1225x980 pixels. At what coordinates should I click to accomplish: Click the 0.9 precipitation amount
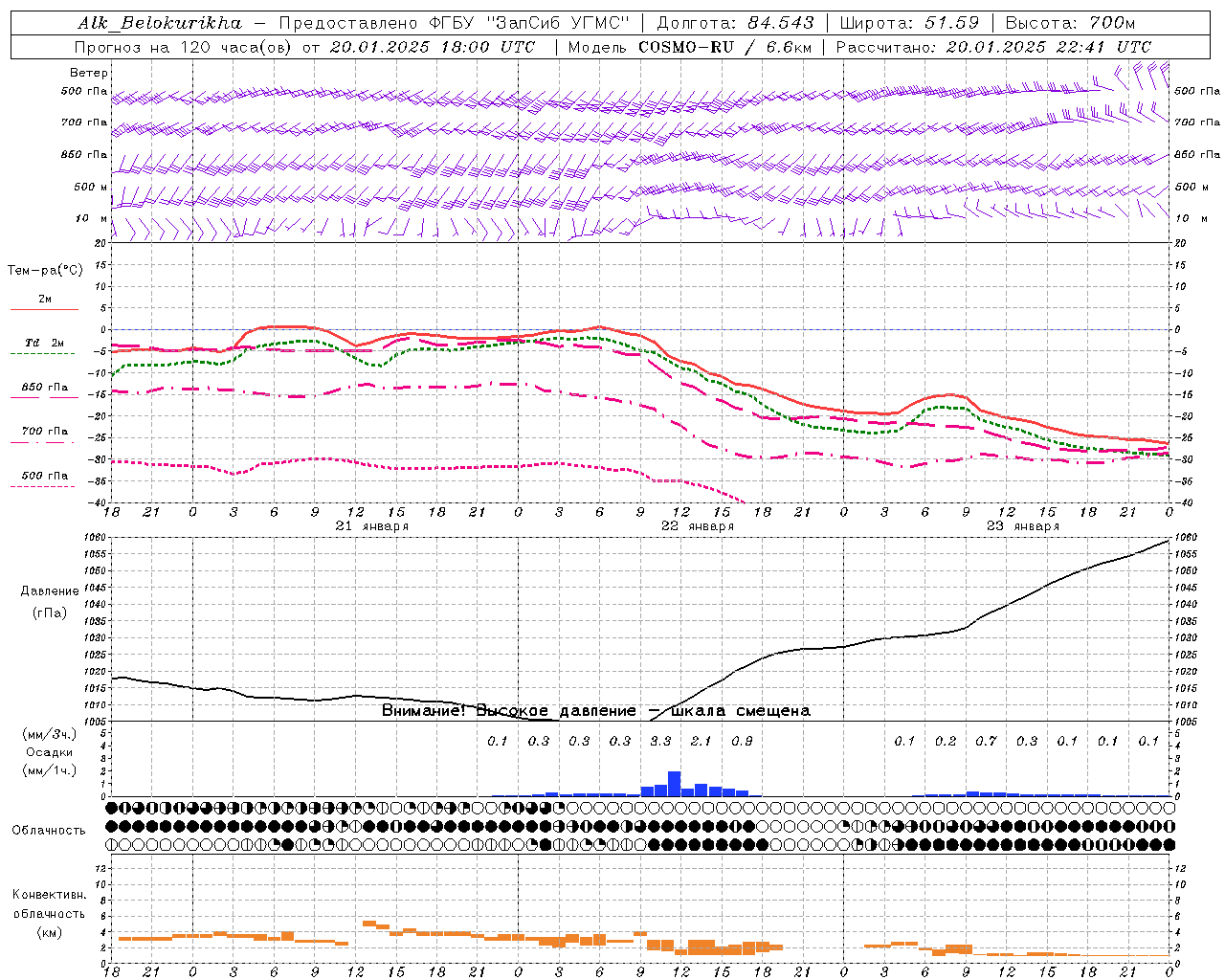tap(742, 742)
